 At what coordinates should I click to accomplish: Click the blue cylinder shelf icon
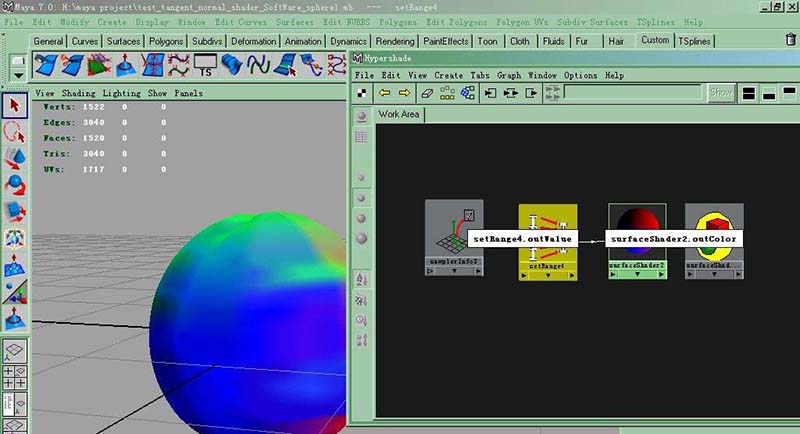click(x=232, y=66)
